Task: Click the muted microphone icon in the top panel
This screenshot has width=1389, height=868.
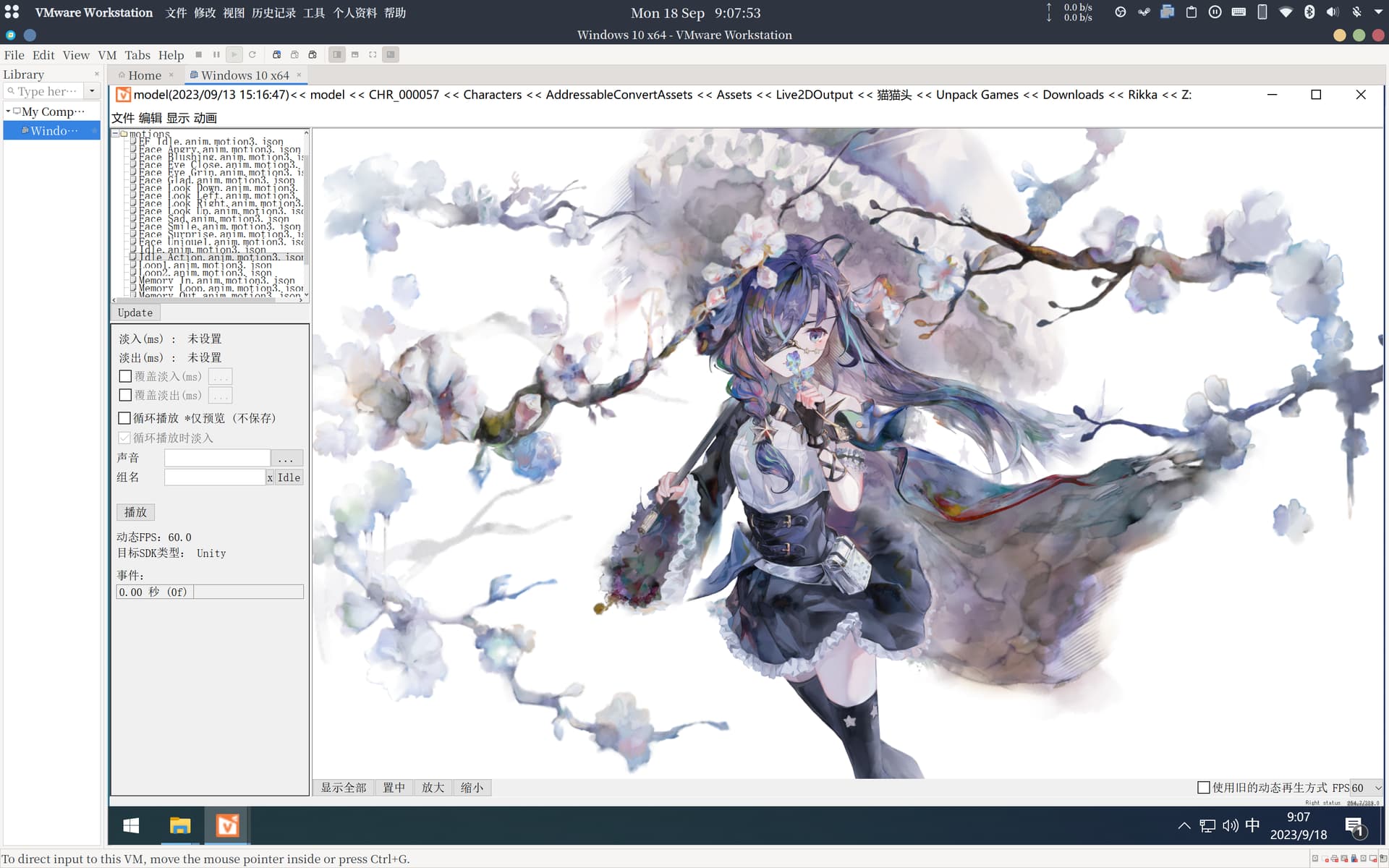Action: [1356, 12]
